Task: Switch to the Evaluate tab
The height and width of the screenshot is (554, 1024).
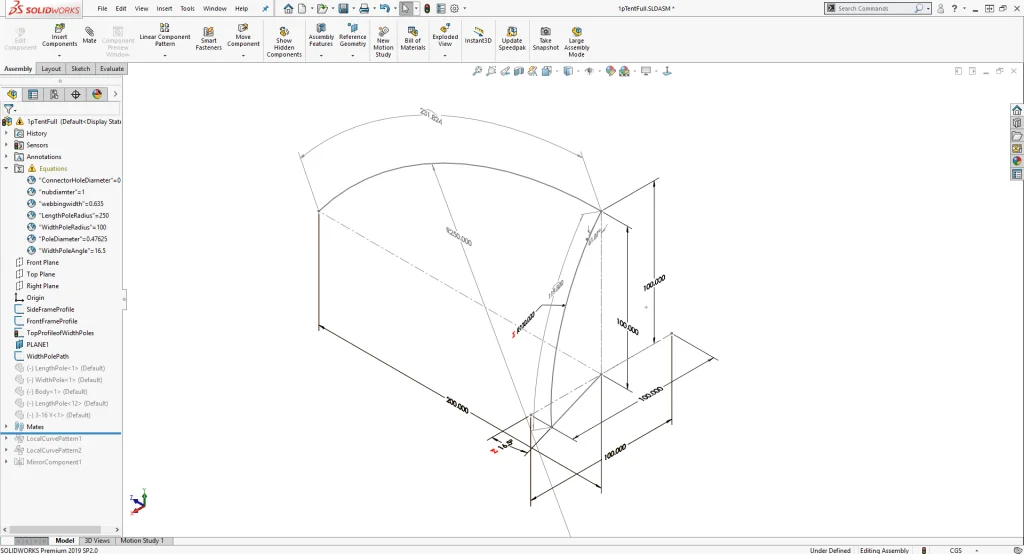Action: click(112, 69)
